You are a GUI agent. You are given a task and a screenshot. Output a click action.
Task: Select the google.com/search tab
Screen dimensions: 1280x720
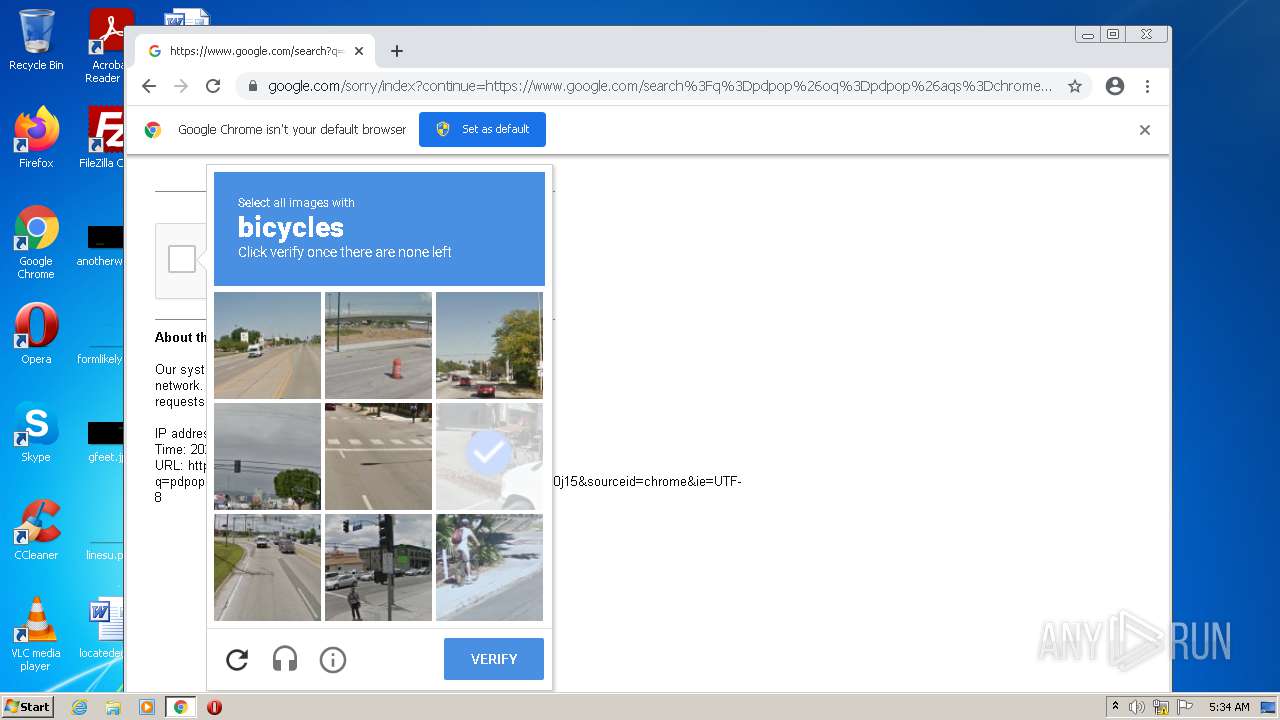tap(255, 51)
